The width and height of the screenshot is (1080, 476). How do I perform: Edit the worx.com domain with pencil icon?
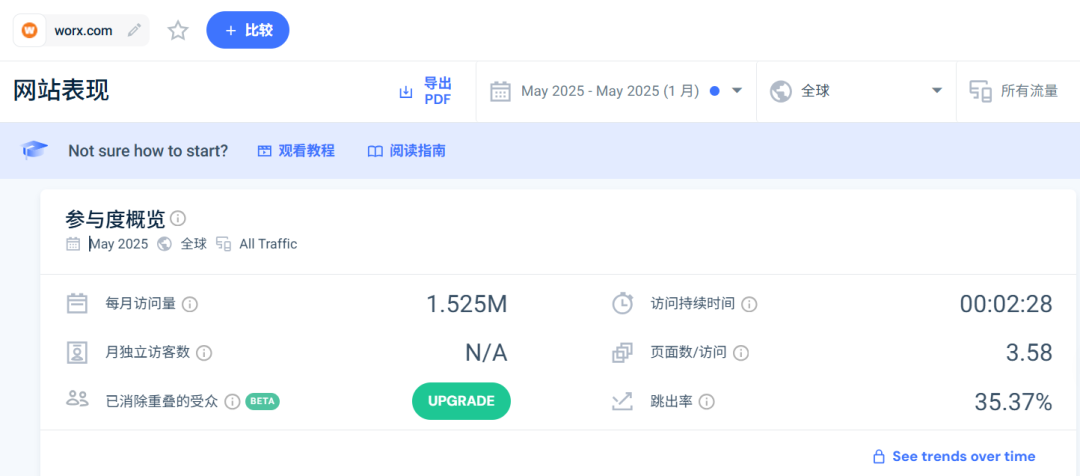point(134,30)
